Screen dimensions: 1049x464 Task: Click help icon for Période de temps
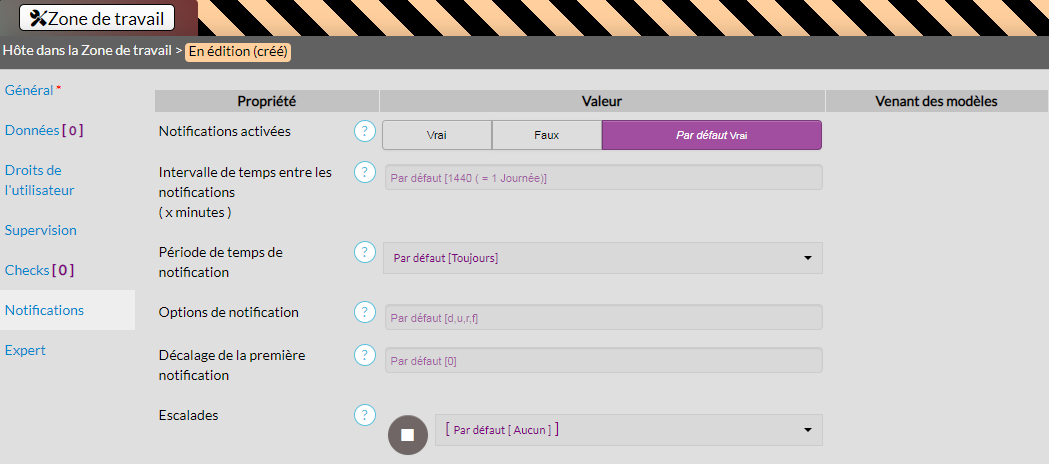[365, 252]
